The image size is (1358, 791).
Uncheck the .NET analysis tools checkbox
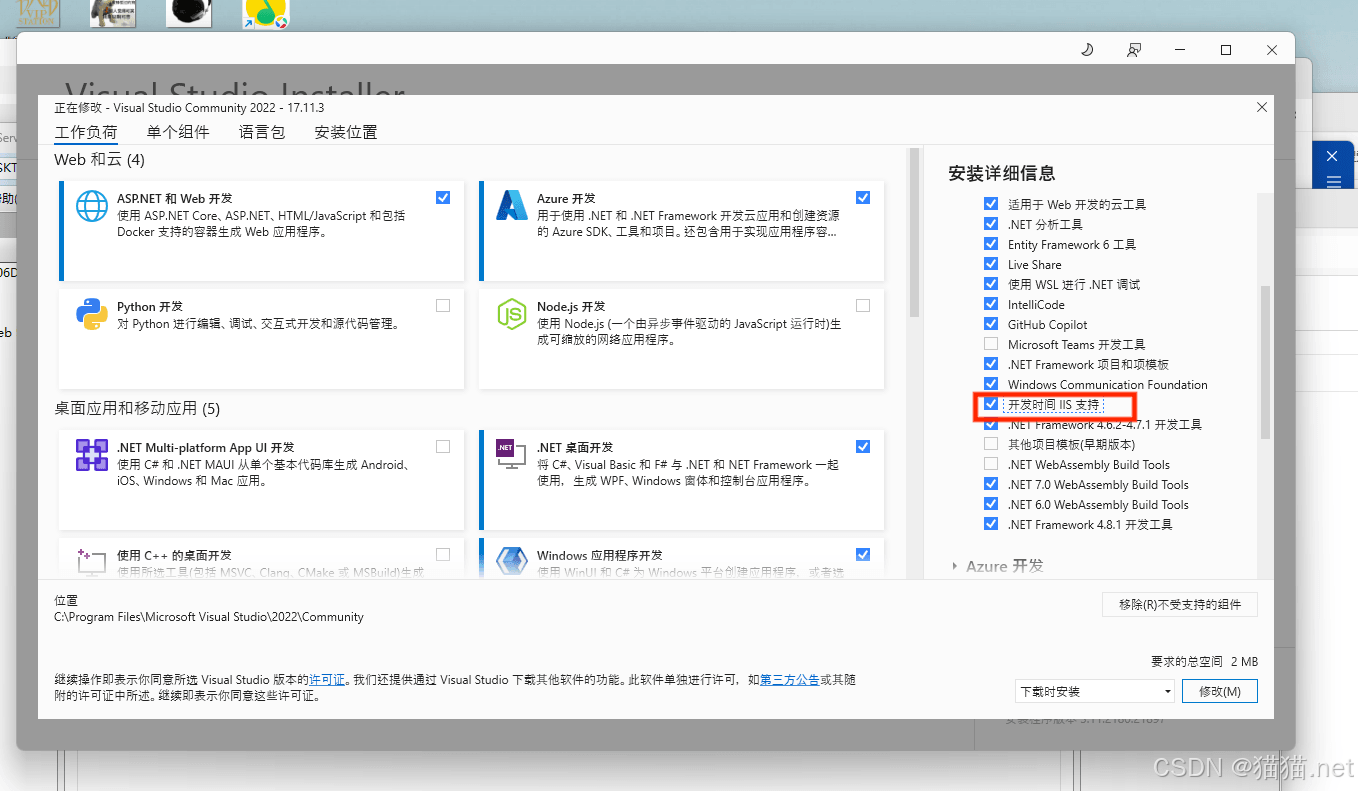(x=991, y=224)
